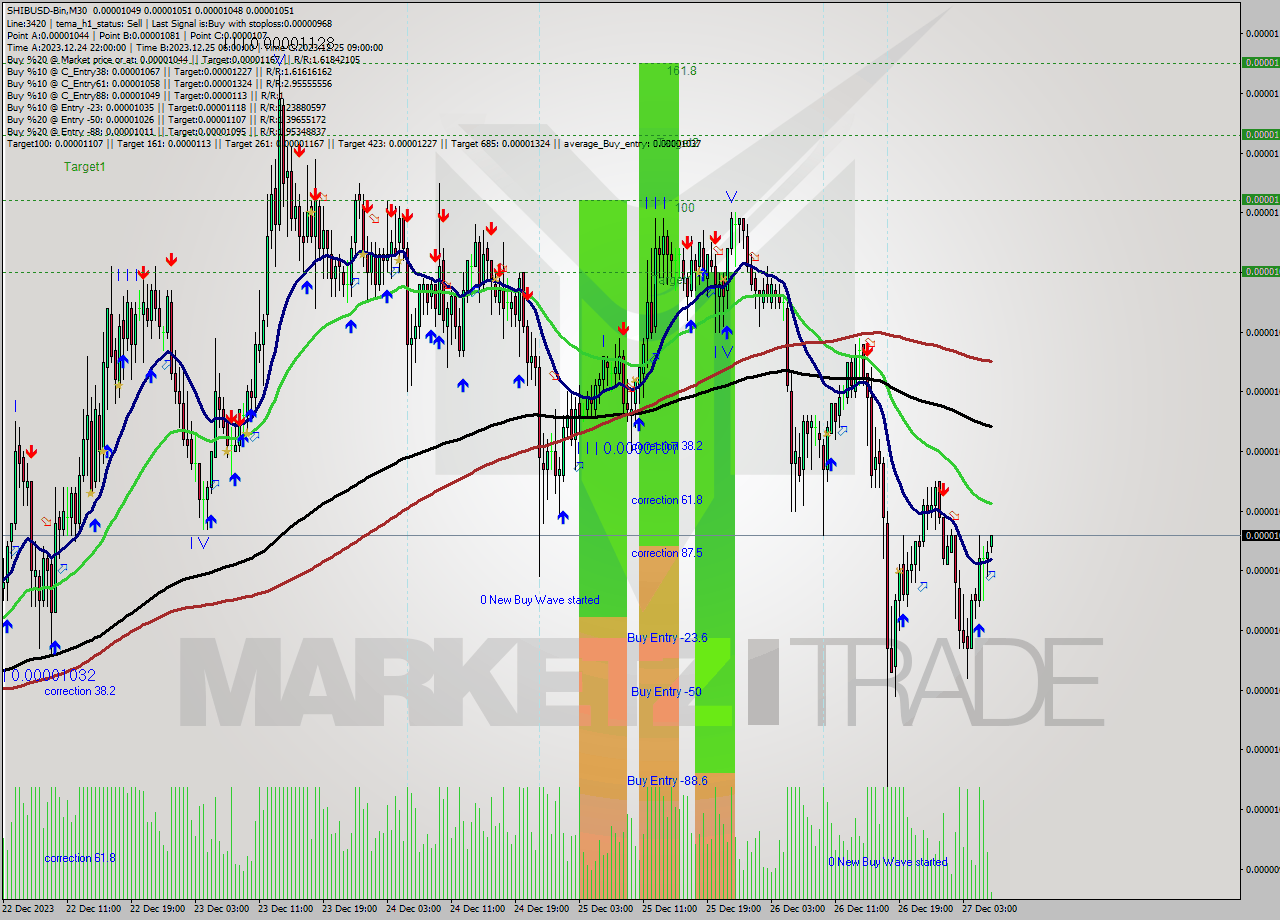This screenshot has height=920, width=1280.
Task: Click the 'Target100: 0.00001107' text
Action: [x=57, y=144]
